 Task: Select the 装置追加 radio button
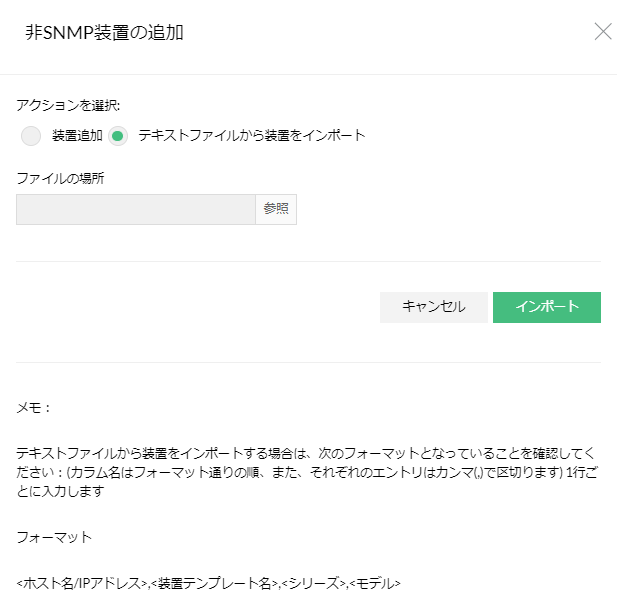click(31, 136)
